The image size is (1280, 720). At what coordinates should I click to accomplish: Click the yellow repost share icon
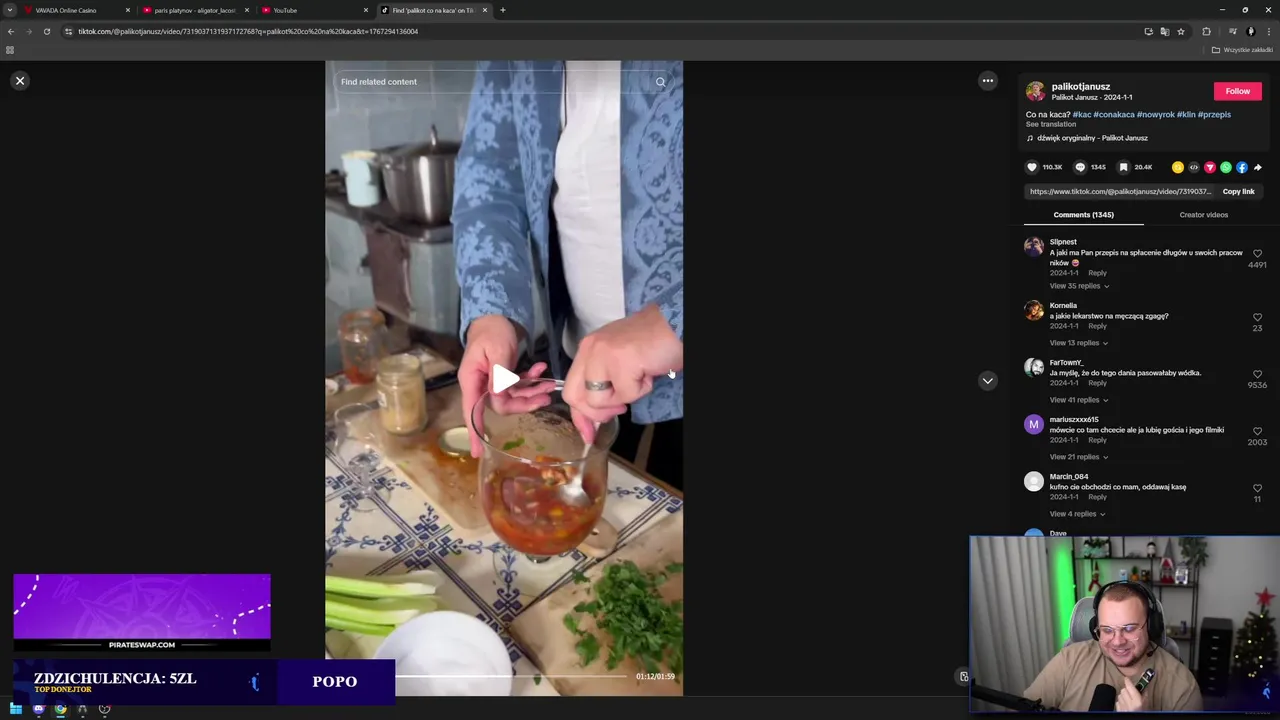click(1178, 167)
